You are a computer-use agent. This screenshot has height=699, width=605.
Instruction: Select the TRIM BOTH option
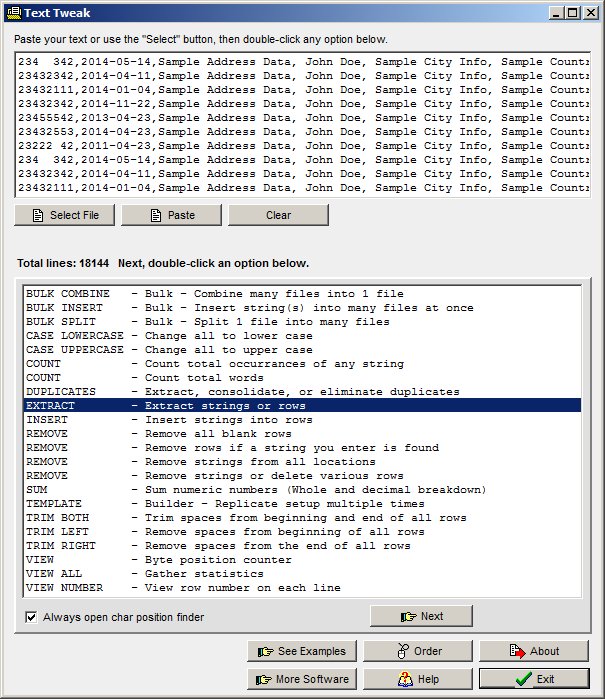tap(302, 518)
